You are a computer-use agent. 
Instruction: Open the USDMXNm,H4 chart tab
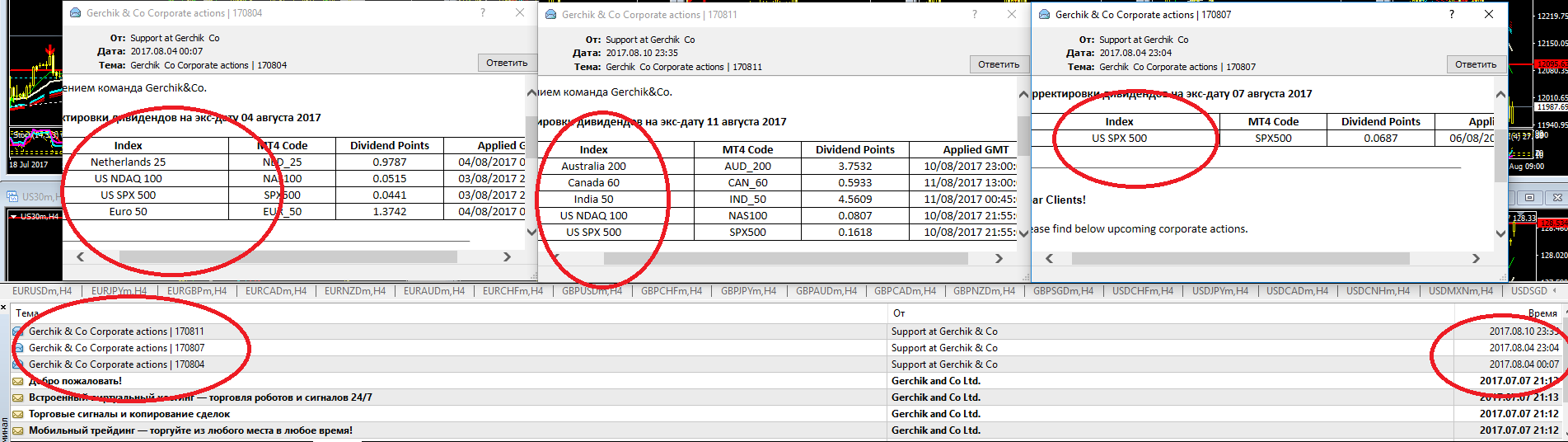click(1461, 290)
